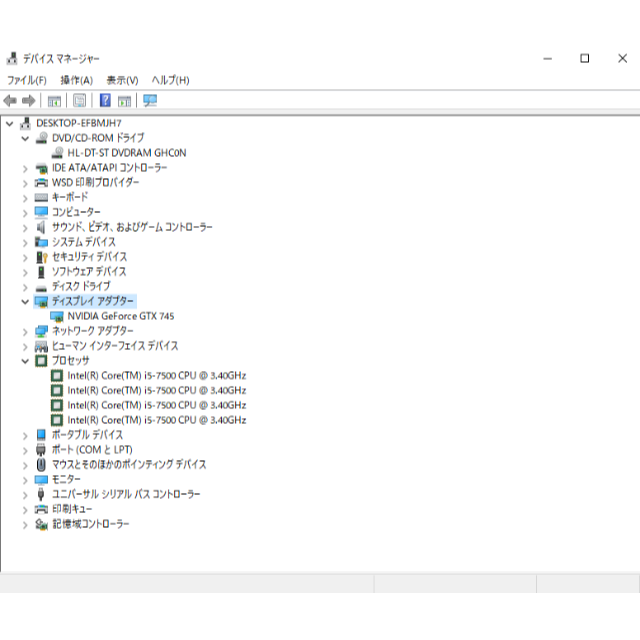
Task: Click the HL-DT-ST DVDRAM device icon
Action: (x=57, y=153)
